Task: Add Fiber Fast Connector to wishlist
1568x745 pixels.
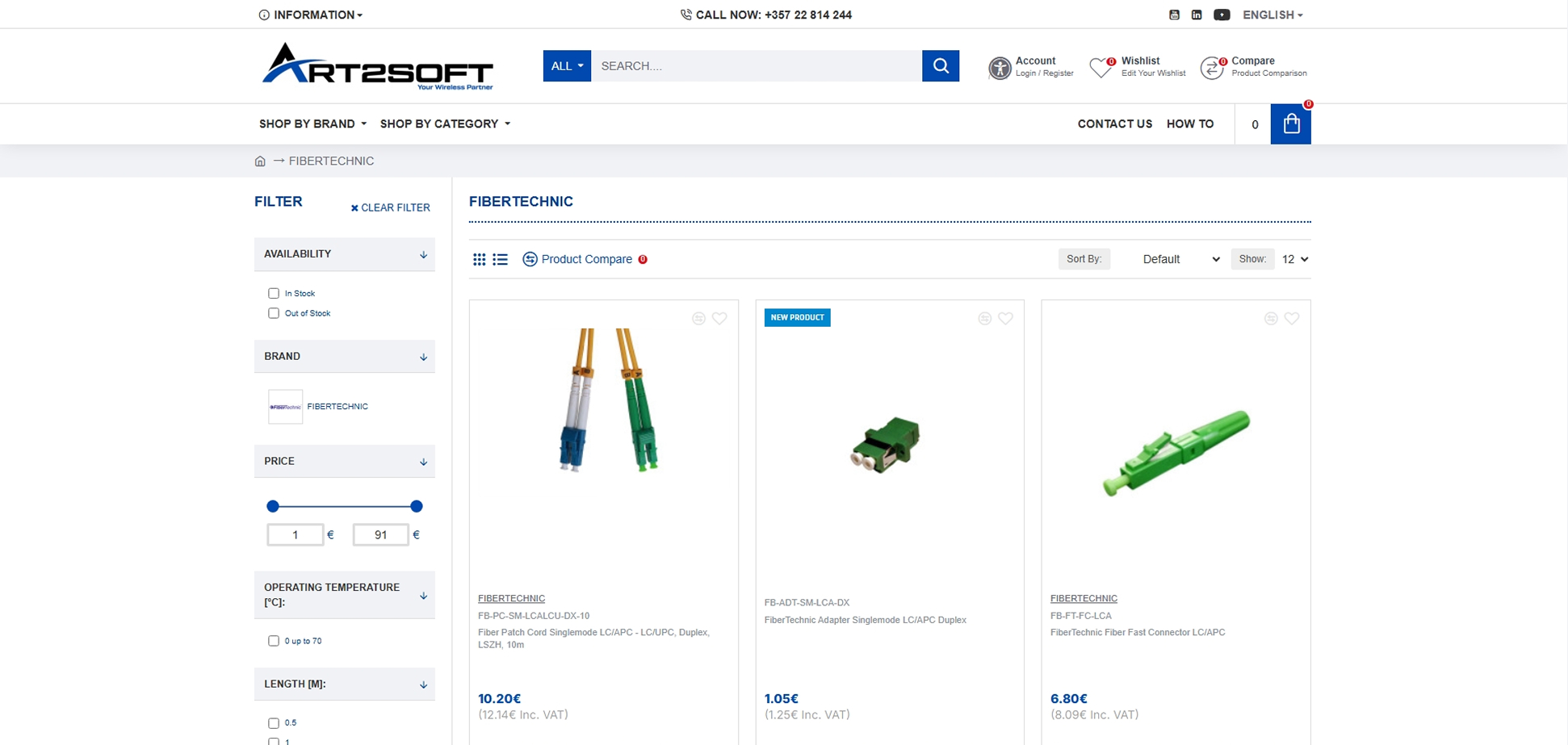Action: [x=1292, y=319]
